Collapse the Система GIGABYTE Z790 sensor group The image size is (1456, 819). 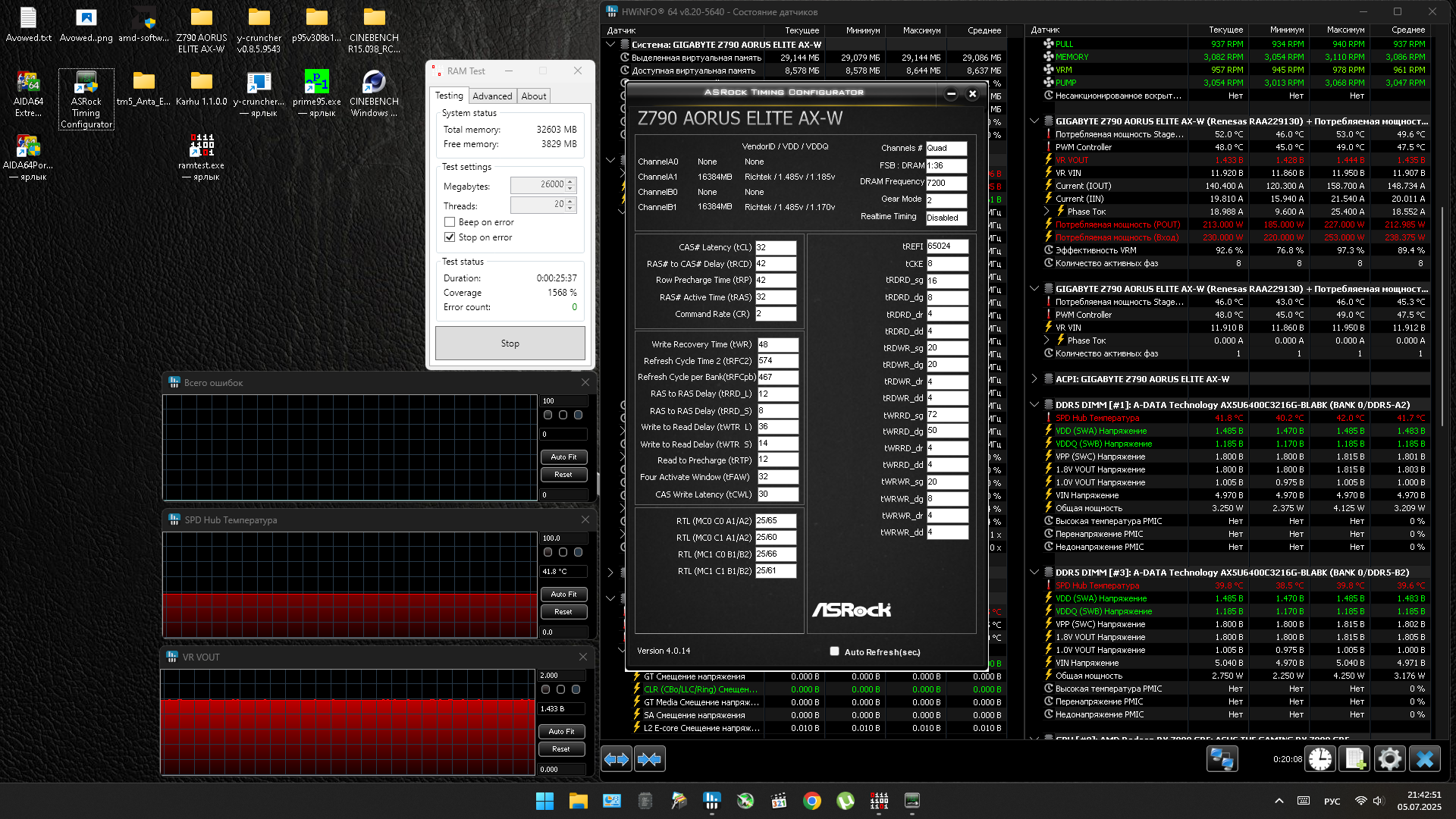tap(610, 45)
